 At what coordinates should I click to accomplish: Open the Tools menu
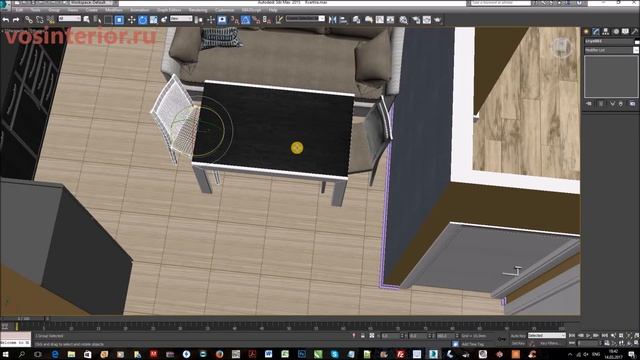(x=36, y=10)
